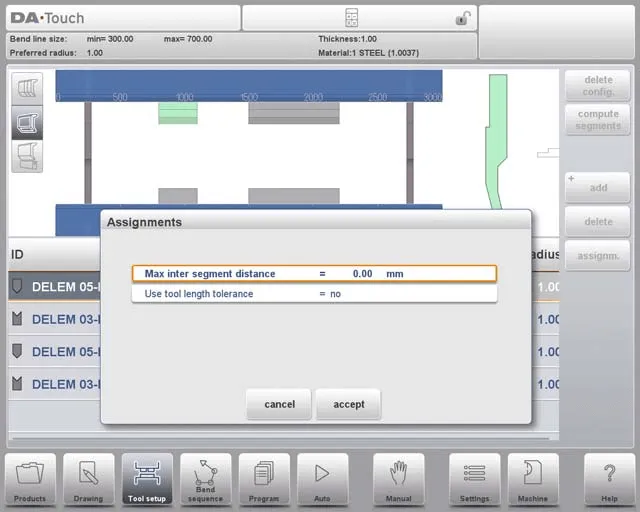The image size is (640, 512).
Task: Start Auto mode
Action: pyautogui.click(x=322, y=479)
